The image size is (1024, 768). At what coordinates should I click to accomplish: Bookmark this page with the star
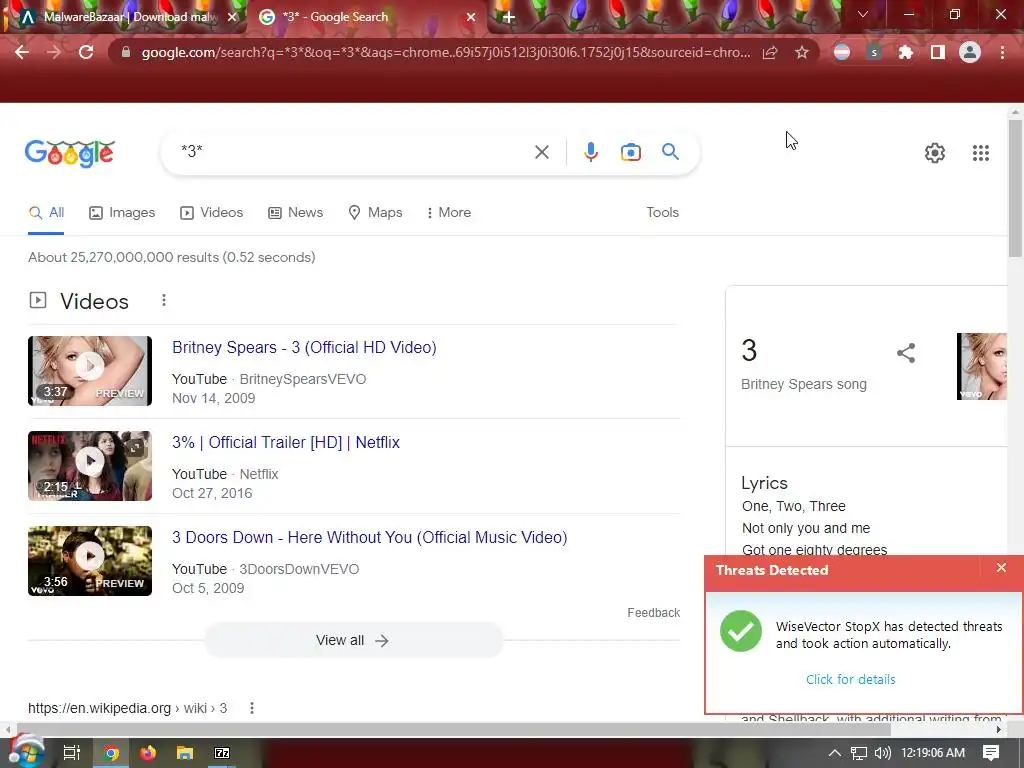click(802, 52)
